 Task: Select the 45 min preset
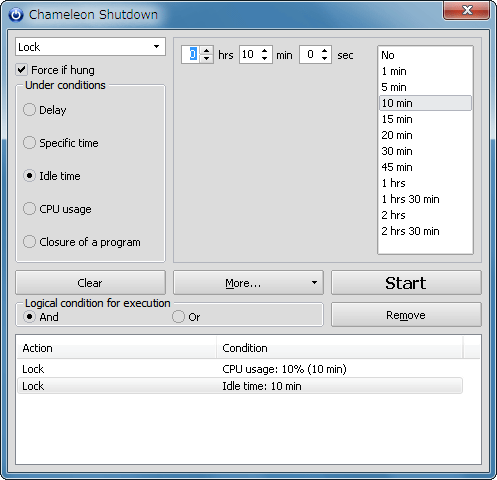tap(425, 167)
